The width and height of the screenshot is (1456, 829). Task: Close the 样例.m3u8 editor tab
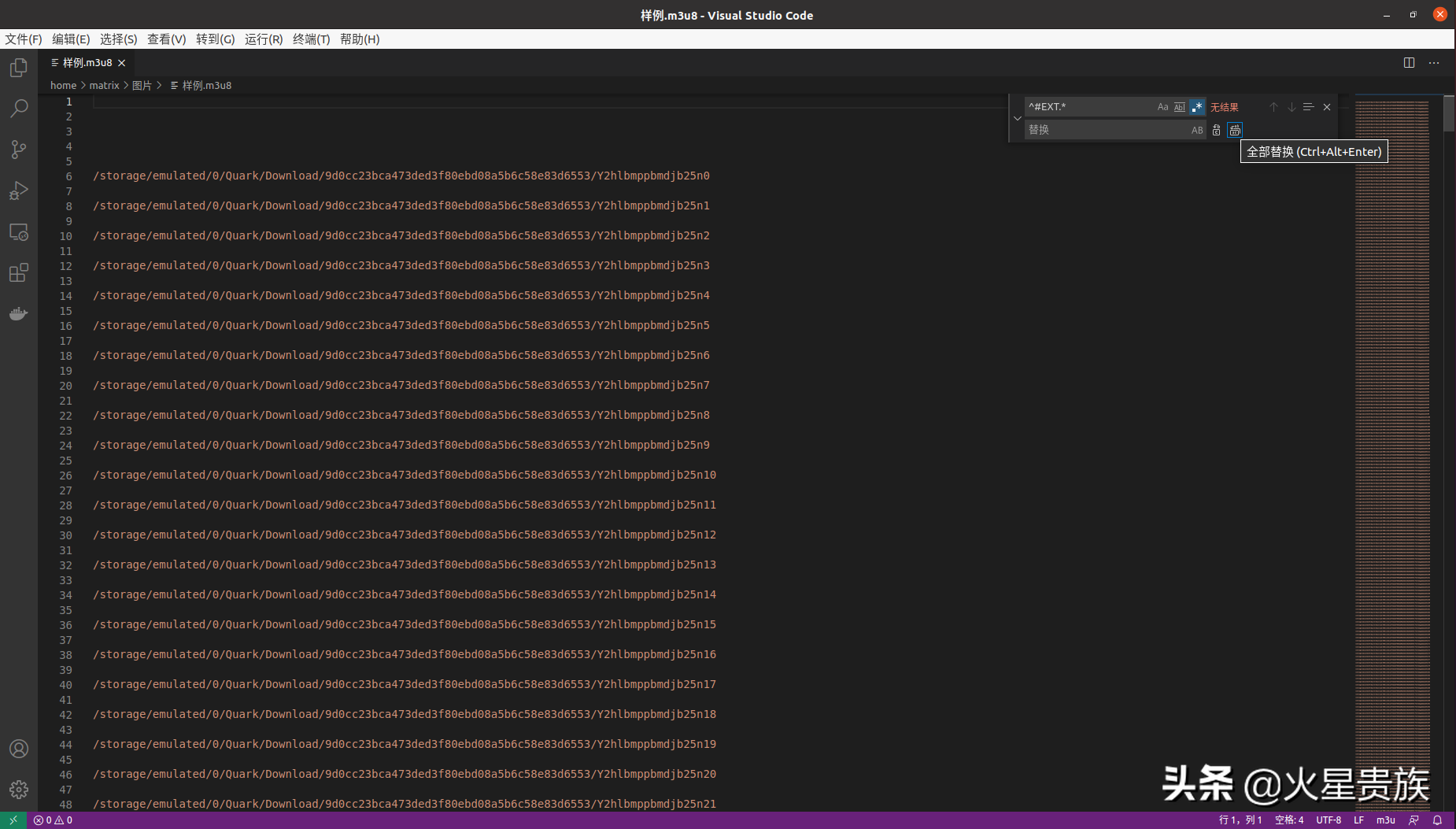122,63
